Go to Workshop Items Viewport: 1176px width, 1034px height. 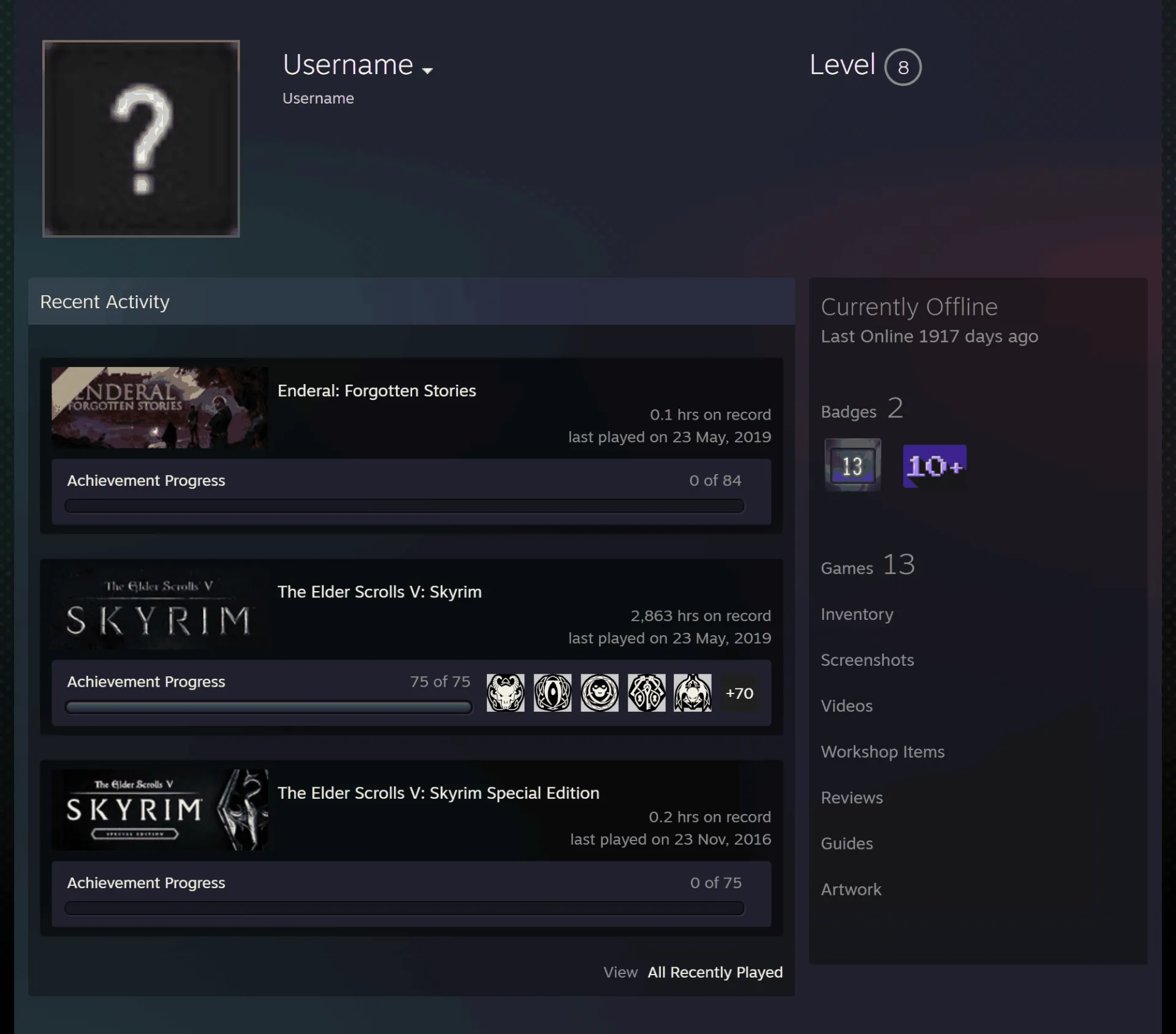[x=883, y=752]
